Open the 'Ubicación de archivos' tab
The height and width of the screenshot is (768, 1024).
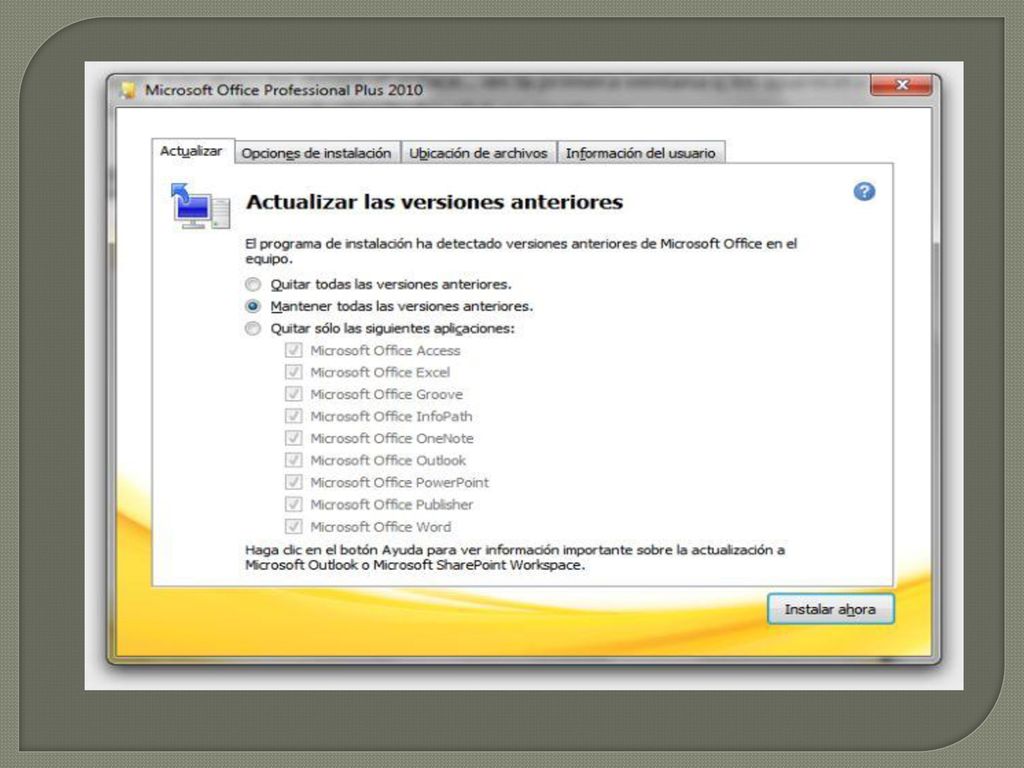[x=479, y=153]
